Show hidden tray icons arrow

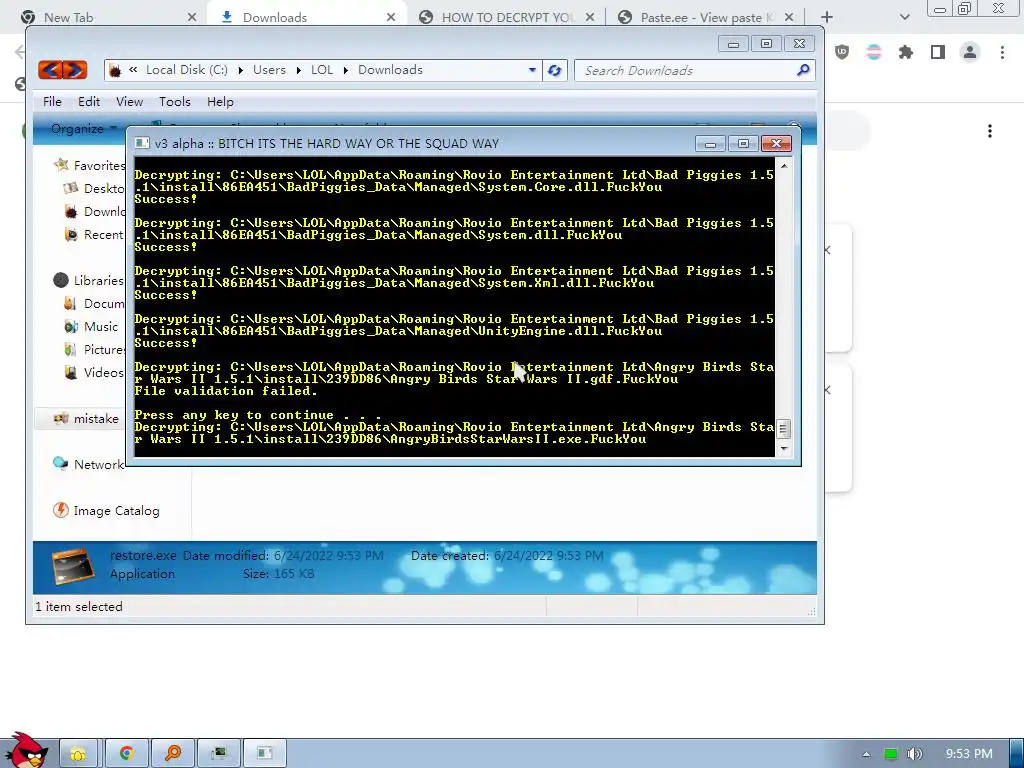click(x=867, y=754)
